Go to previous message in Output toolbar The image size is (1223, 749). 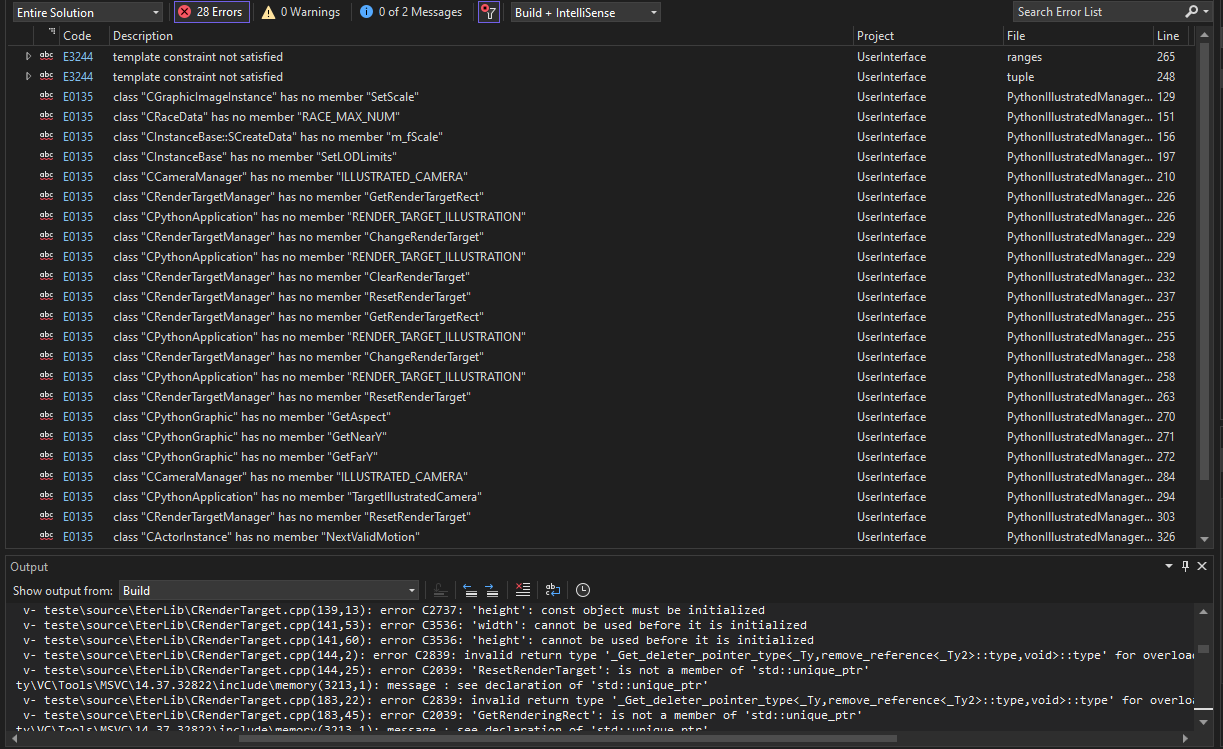[469, 590]
